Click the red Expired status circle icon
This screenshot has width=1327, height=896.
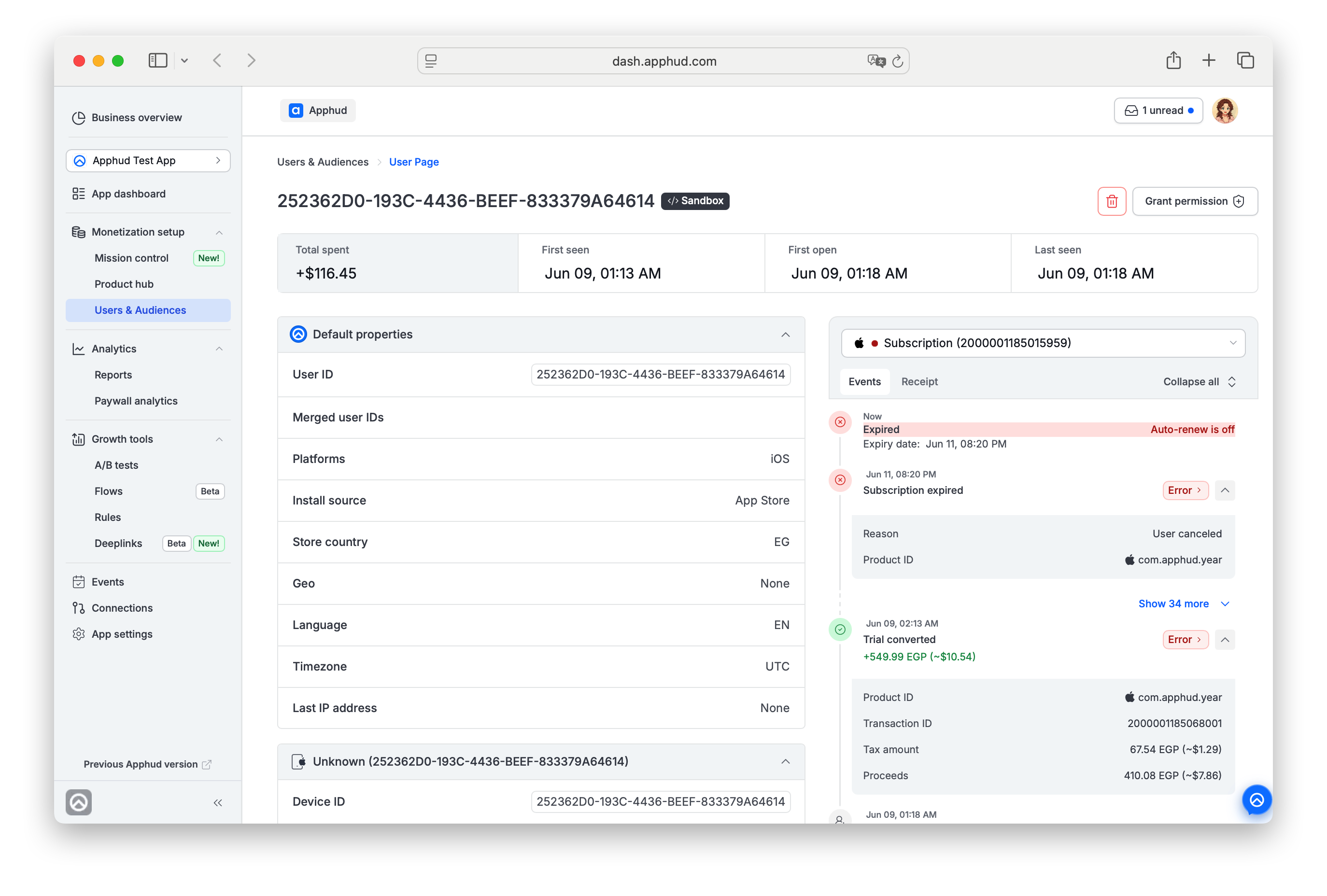[x=840, y=422]
